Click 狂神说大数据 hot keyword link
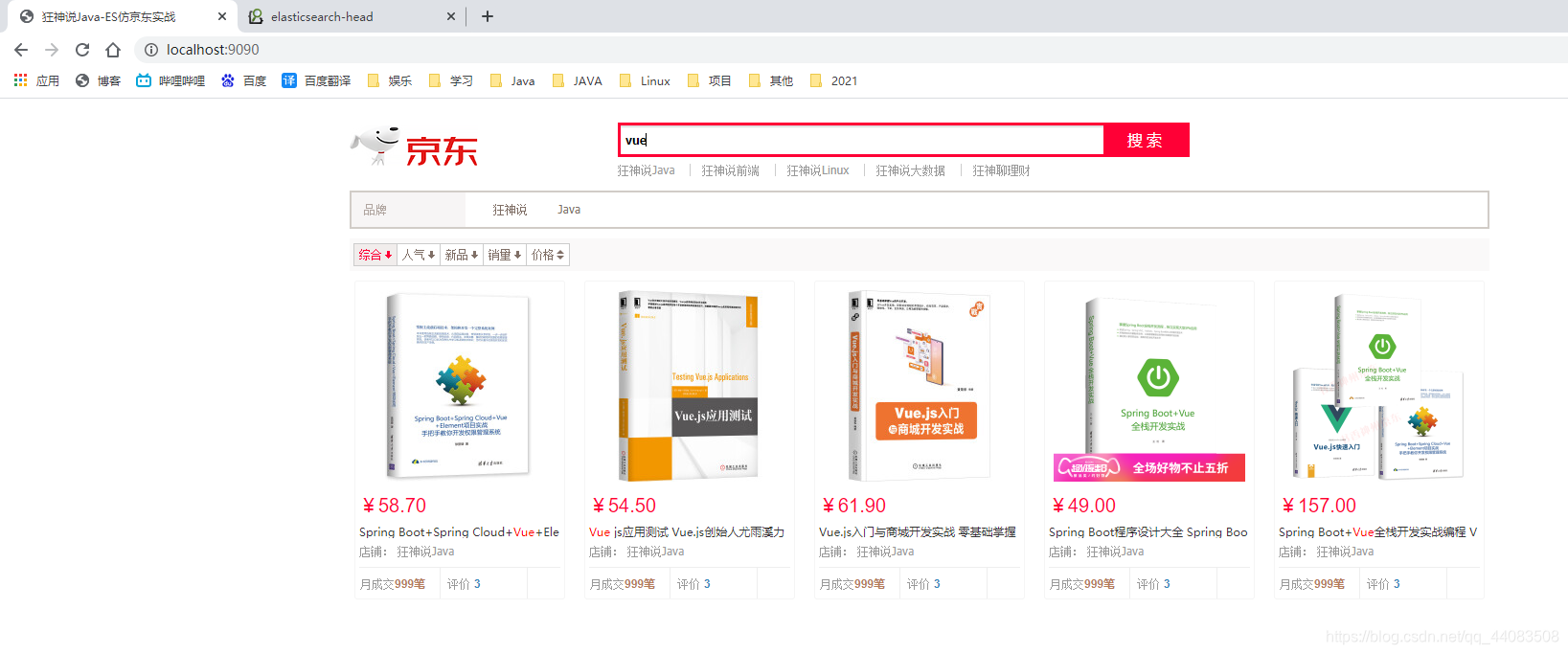 click(910, 170)
